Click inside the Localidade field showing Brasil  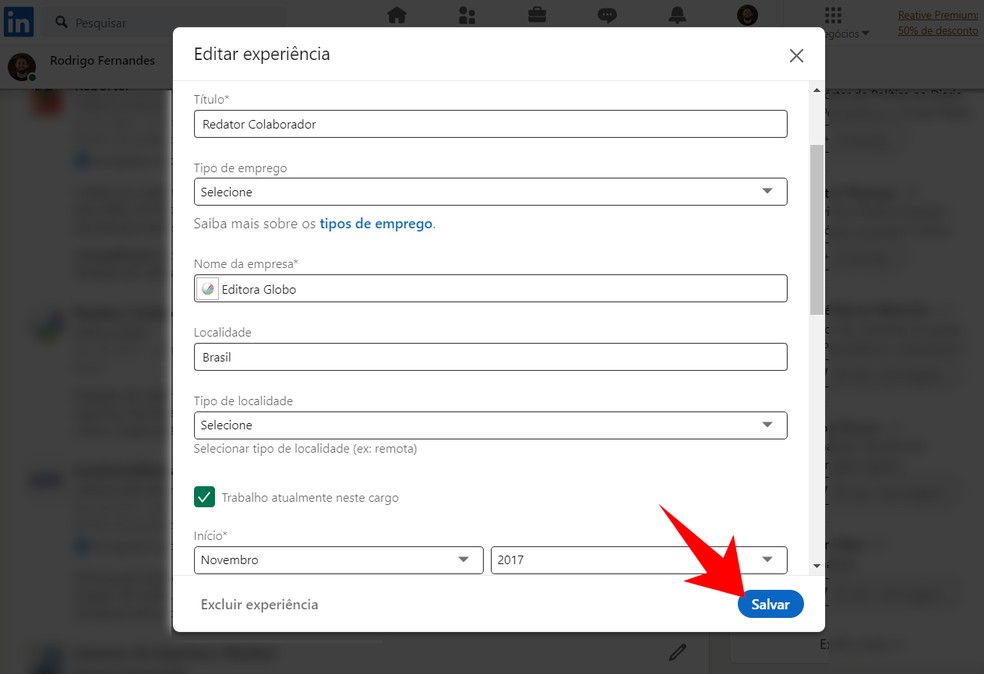coord(490,356)
